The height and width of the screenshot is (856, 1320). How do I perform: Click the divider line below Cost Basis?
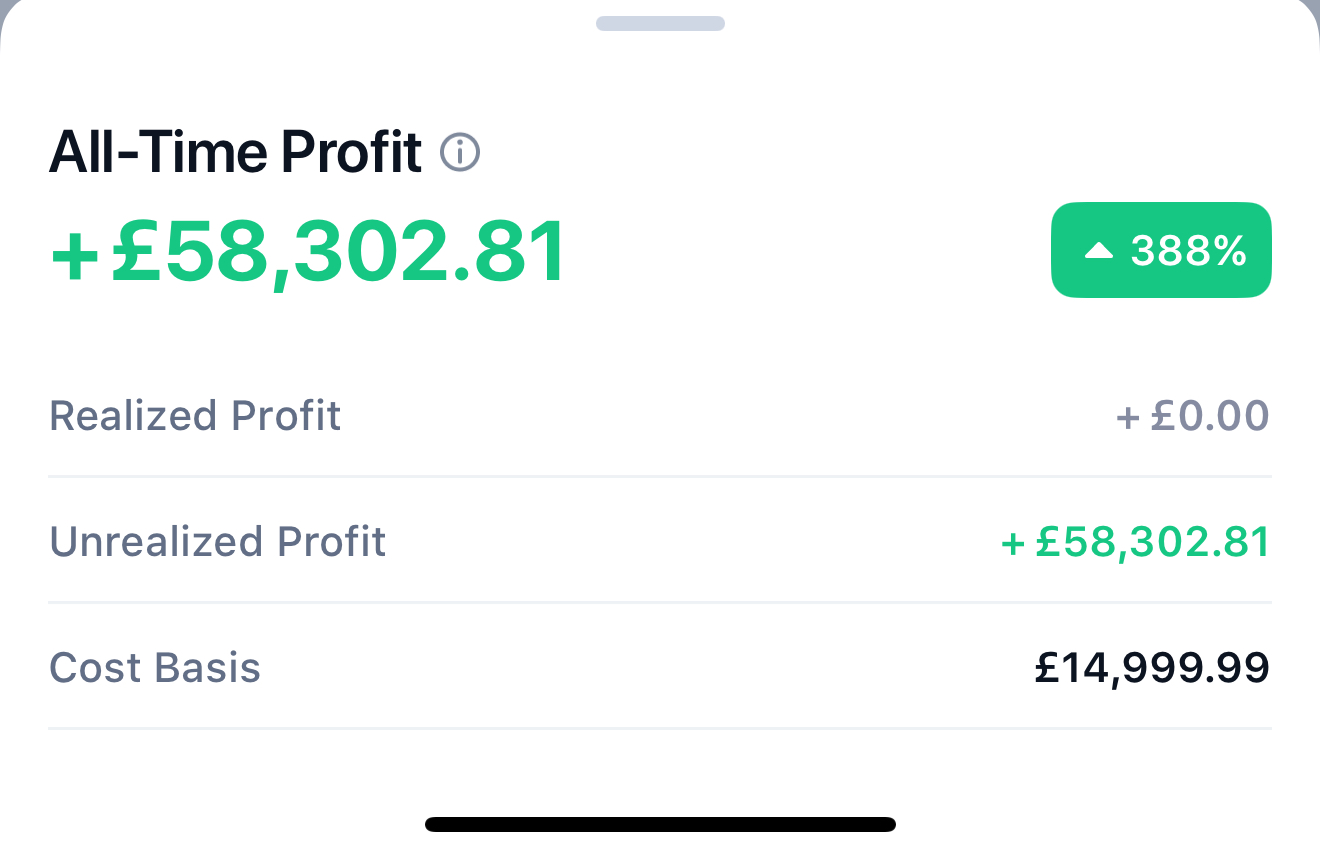pos(660,729)
